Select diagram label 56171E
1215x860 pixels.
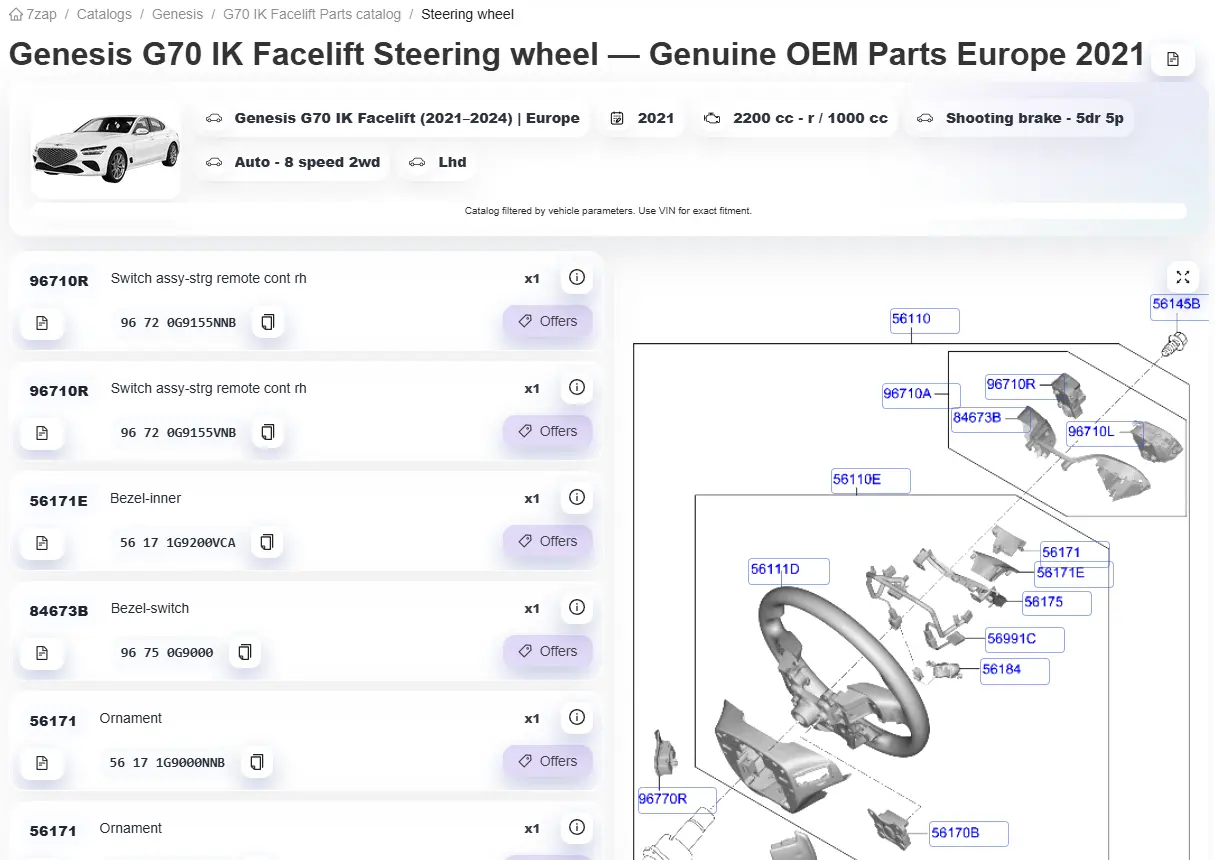(1072, 574)
